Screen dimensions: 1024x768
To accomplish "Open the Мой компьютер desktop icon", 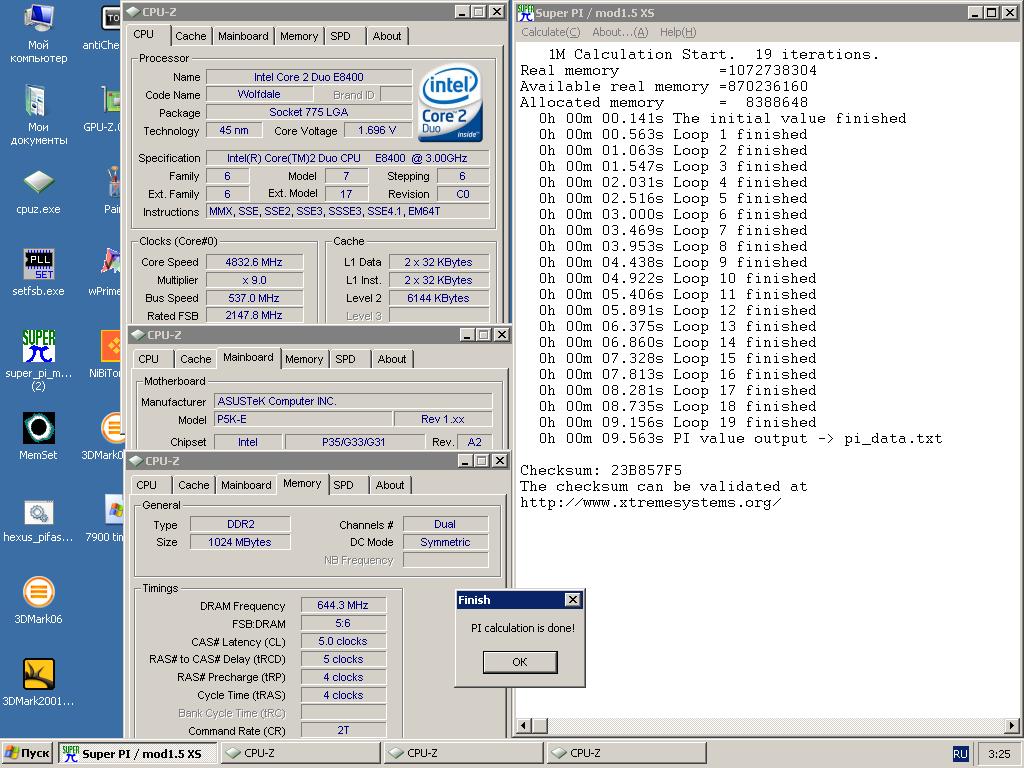I will click(x=39, y=33).
